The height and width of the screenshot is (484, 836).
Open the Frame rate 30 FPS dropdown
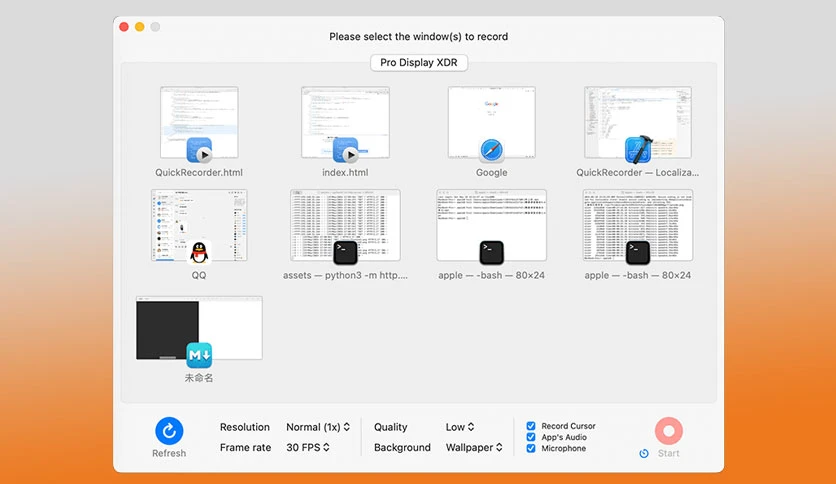coord(308,447)
